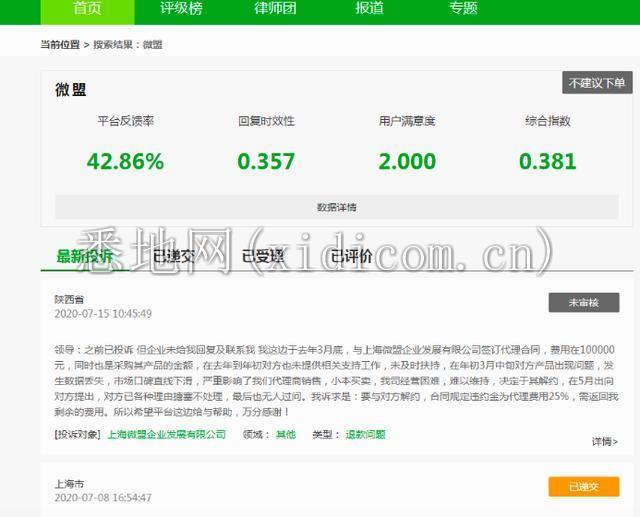This screenshot has height=517, width=640.
Task: Click the 2020-07-08 16:54:47 timestamp
Action: (103, 497)
